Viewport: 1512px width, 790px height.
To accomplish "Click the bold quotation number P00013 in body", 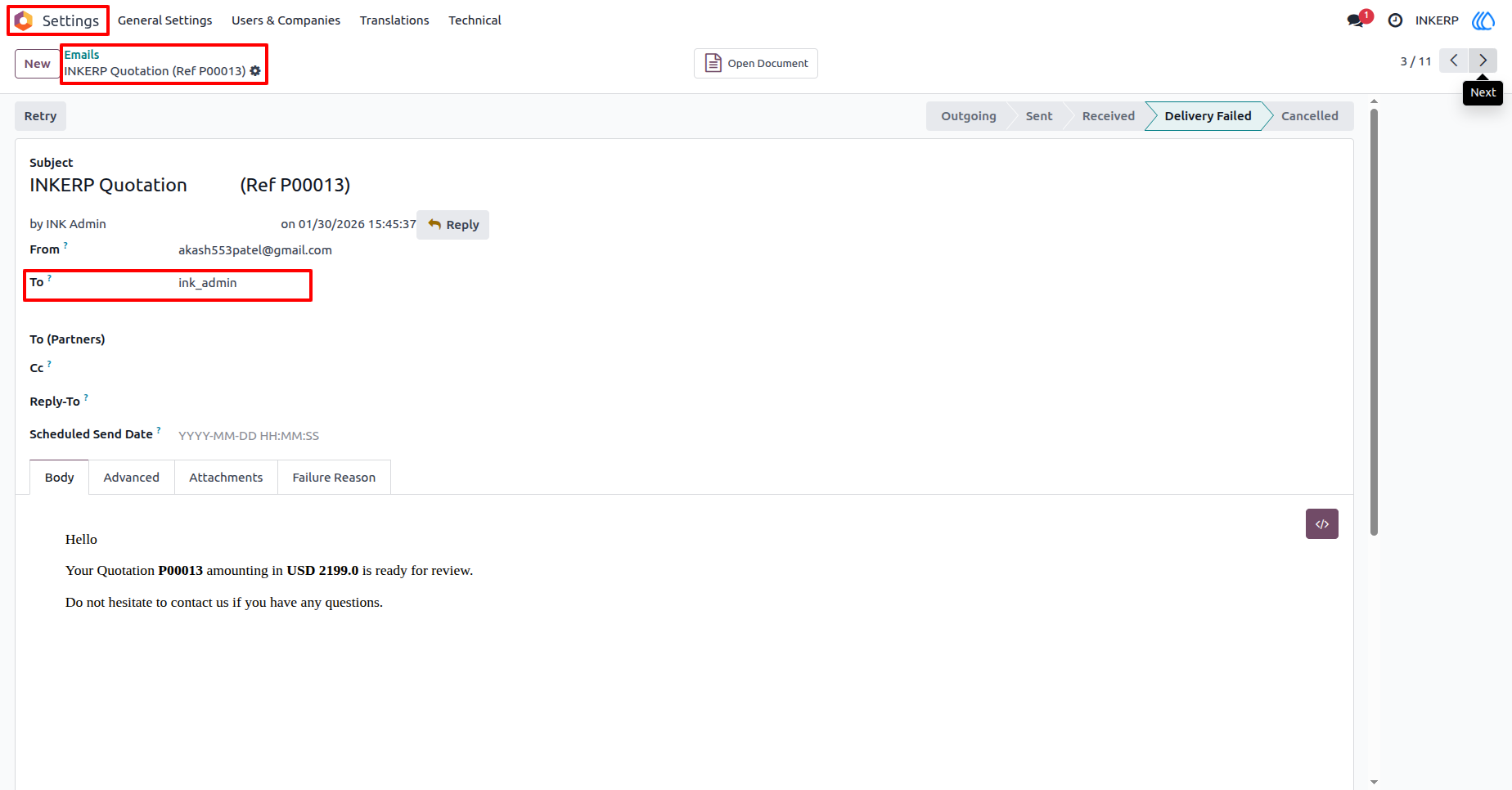I will 181,571.
